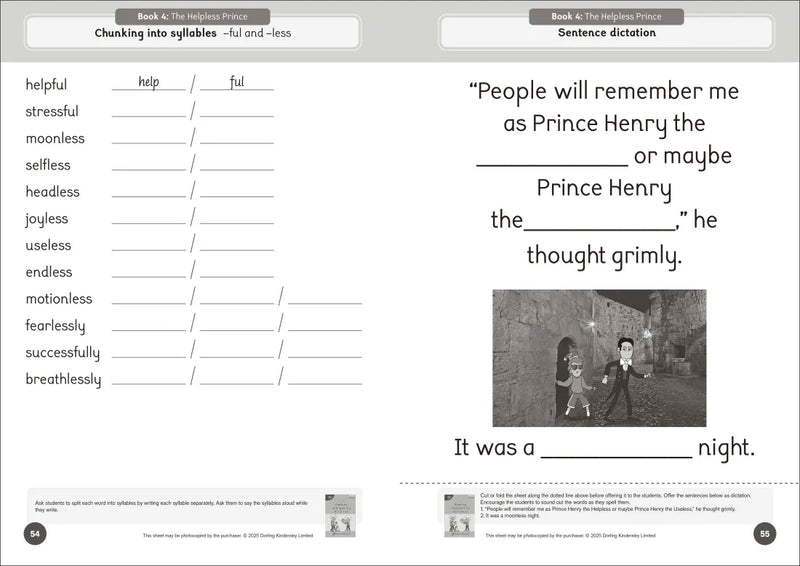The width and height of the screenshot is (800, 566).
Task: Click the "Sentence dictation" heading
Action: [x=607, y=33]
